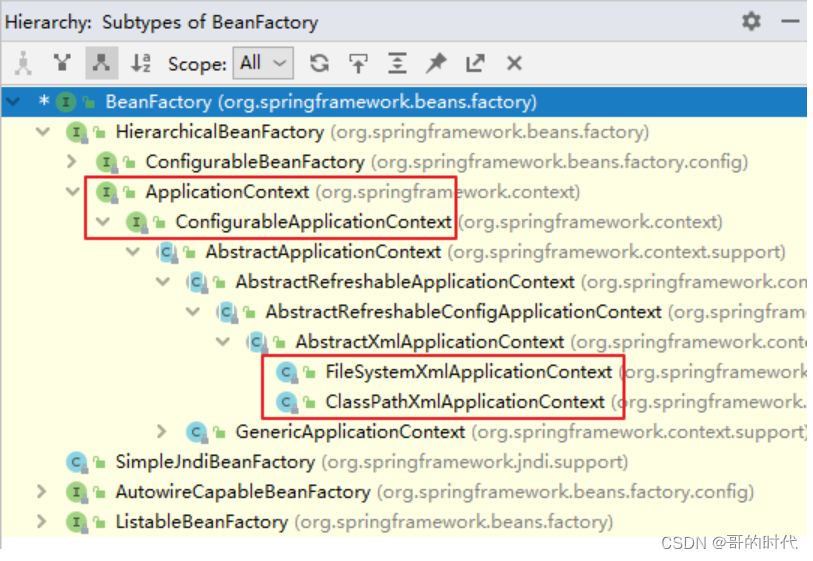This screenshot has width=813, height=561.
Task: Click the ListableBeanFactory interface icon
Action: tap(77, 522)
